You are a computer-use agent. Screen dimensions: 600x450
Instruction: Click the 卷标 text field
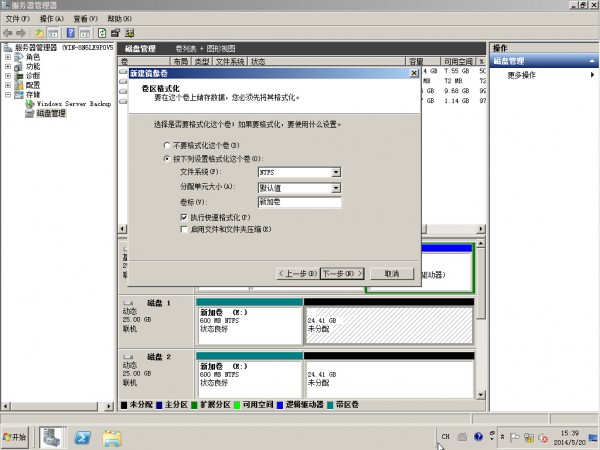[x=299, y=202]
